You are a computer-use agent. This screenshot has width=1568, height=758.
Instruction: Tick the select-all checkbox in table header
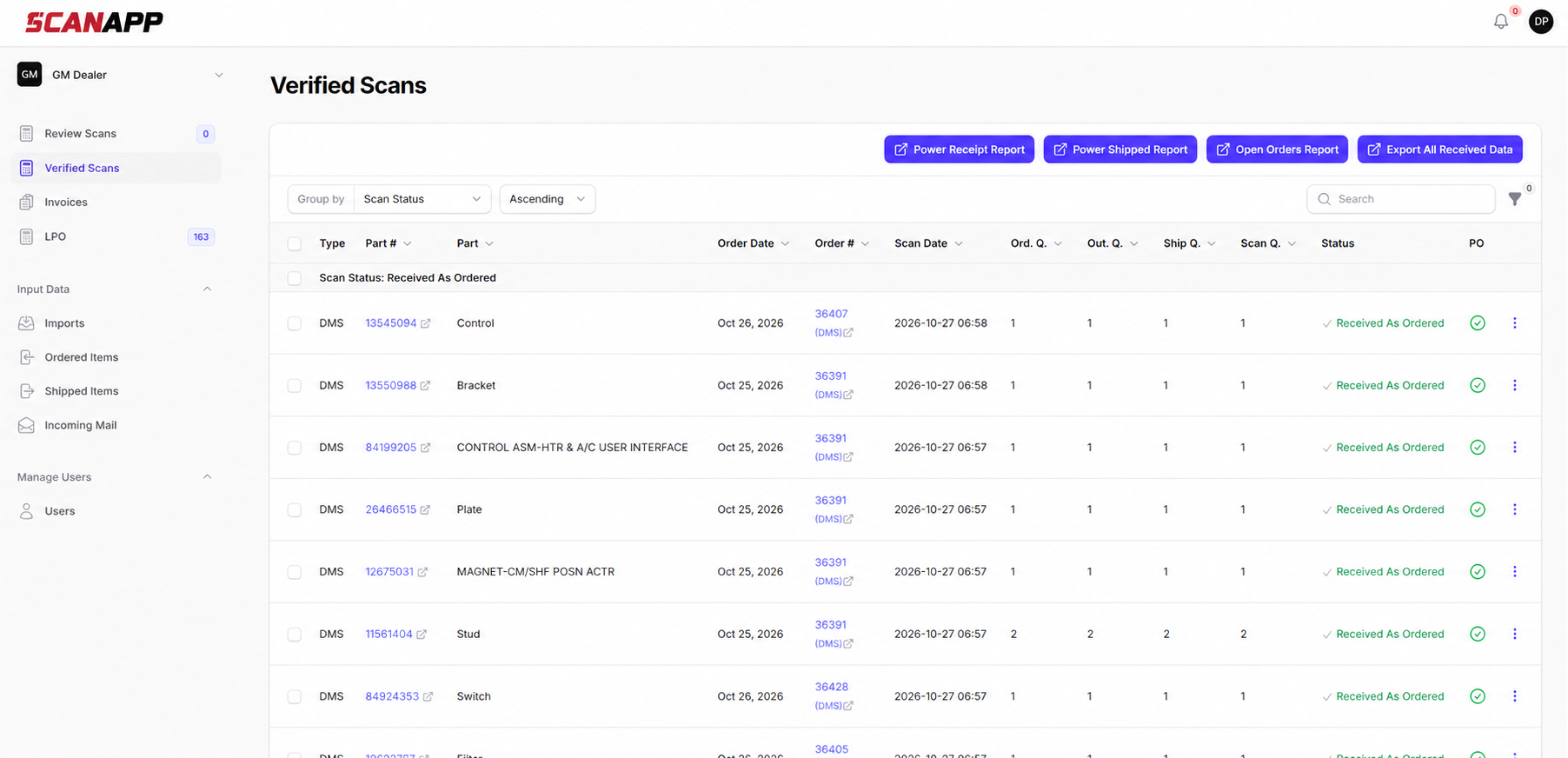coord(295,244)
